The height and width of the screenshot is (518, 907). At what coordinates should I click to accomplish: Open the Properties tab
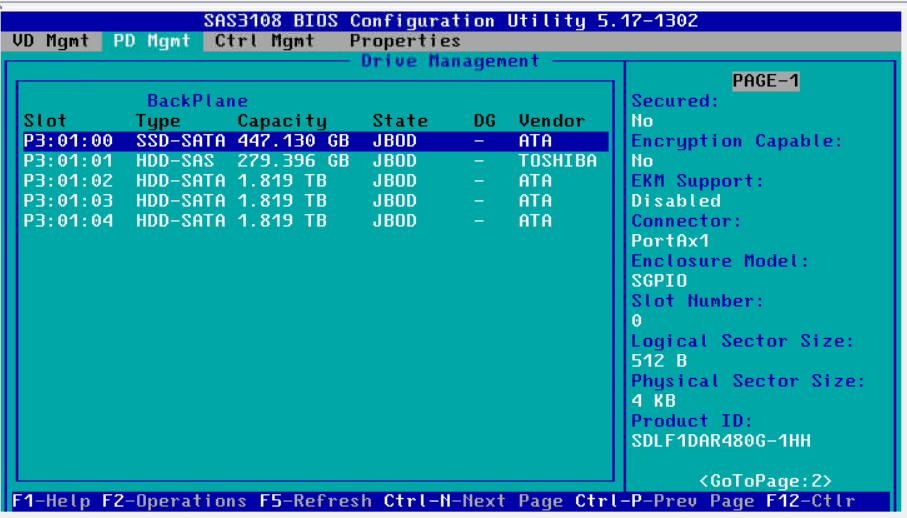click(x=405, y=41)
